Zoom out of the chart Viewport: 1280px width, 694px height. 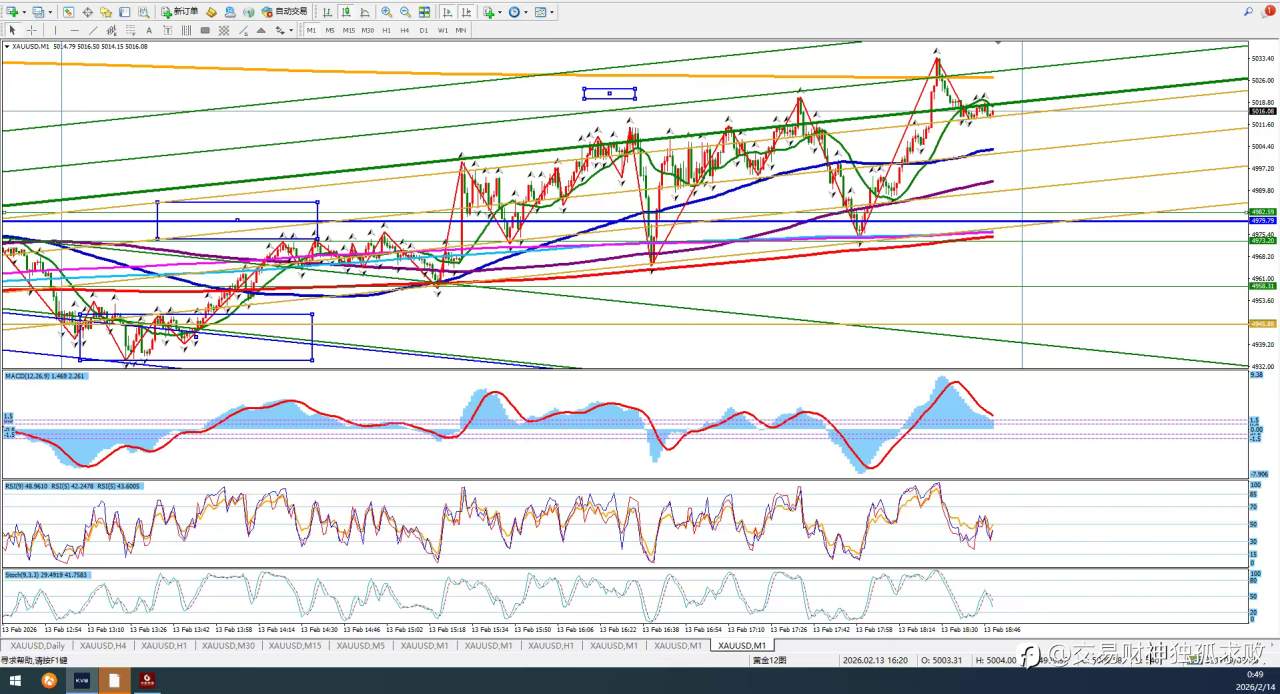tap(405, 12)
